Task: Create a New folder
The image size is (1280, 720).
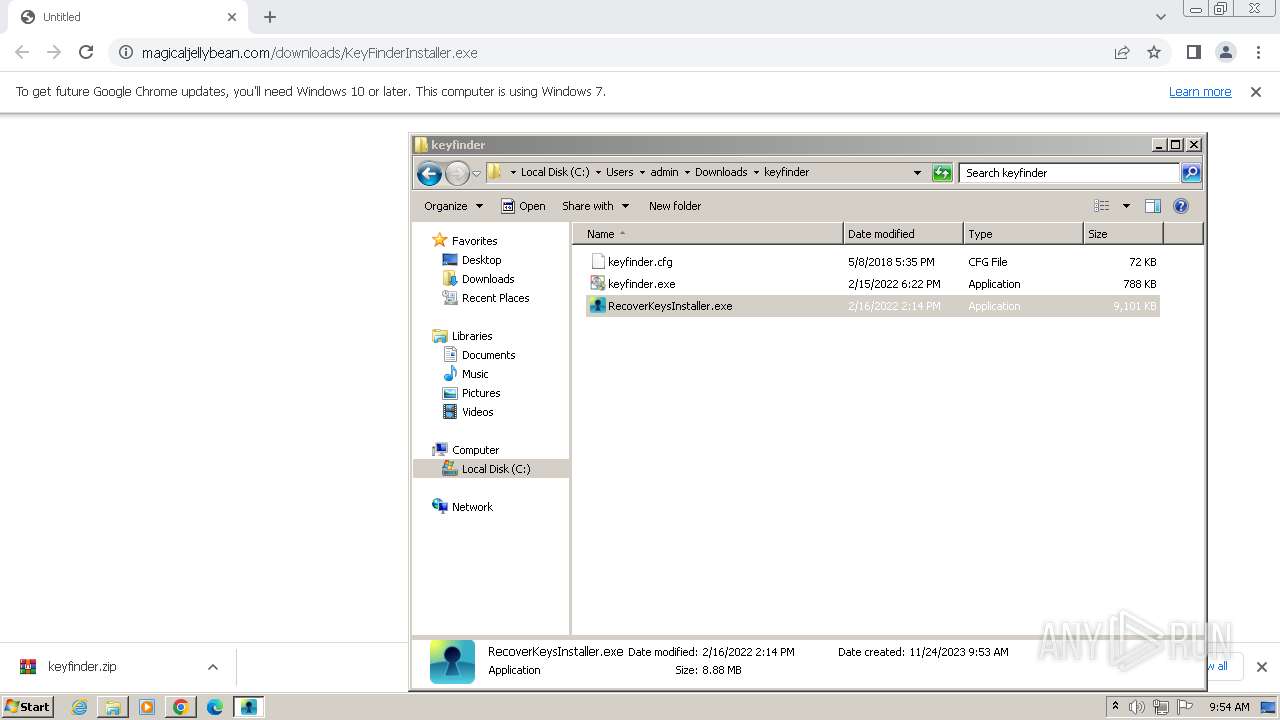Action: [675, 206]
